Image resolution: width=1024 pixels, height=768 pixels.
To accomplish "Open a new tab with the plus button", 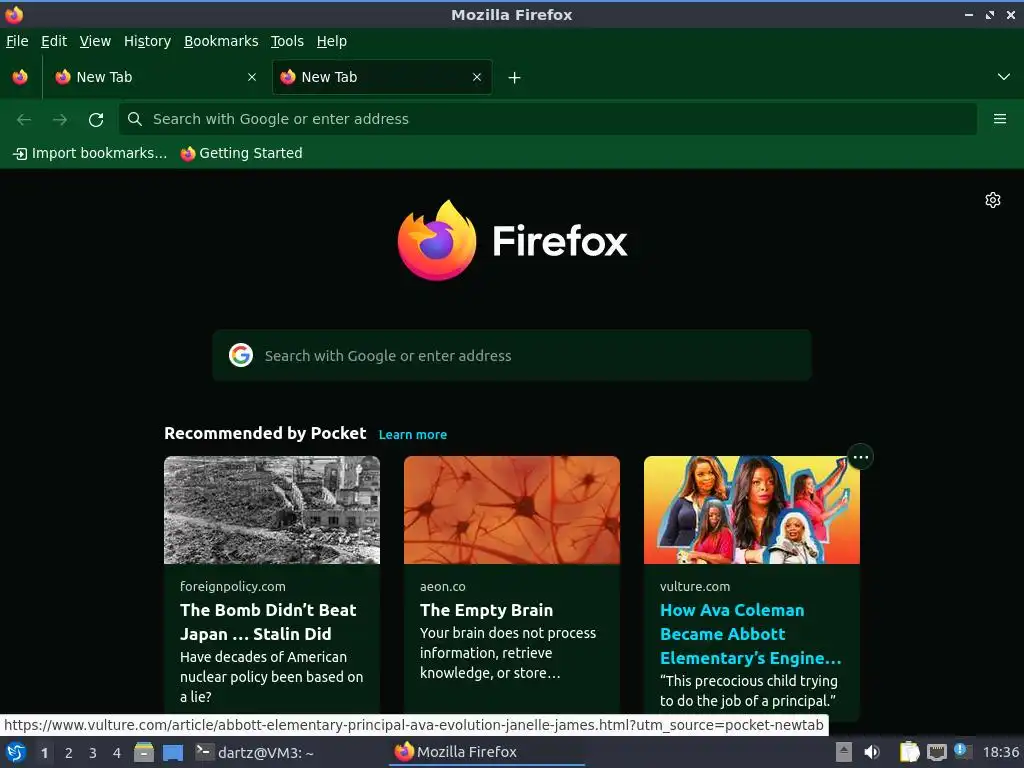I will (515, 78).
